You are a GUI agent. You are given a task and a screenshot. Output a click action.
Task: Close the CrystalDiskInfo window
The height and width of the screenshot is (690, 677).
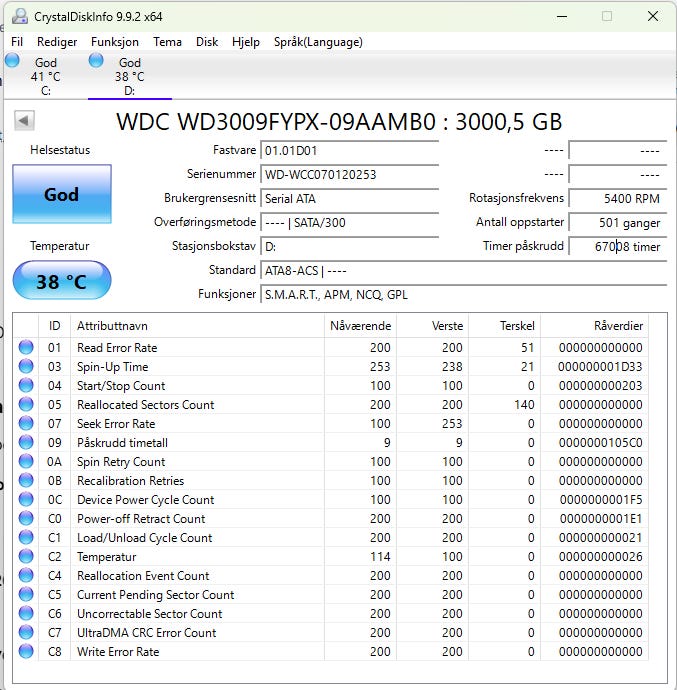(x=653, y=16)
